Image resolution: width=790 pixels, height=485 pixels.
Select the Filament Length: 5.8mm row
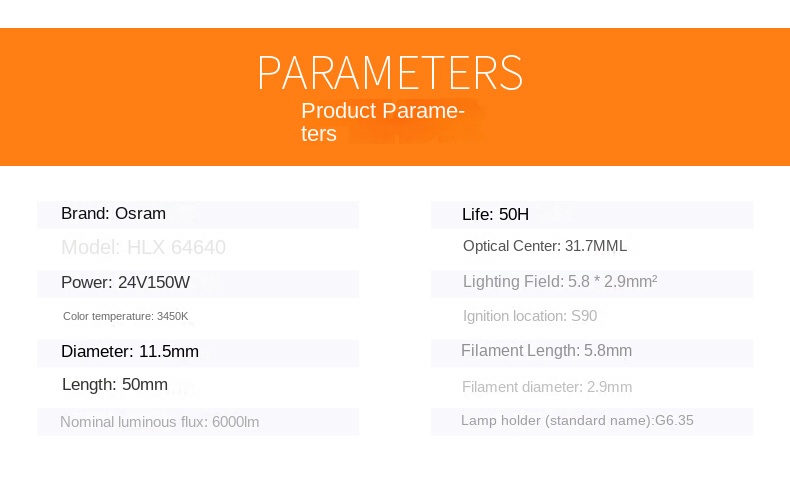click(x=546, y=351)
